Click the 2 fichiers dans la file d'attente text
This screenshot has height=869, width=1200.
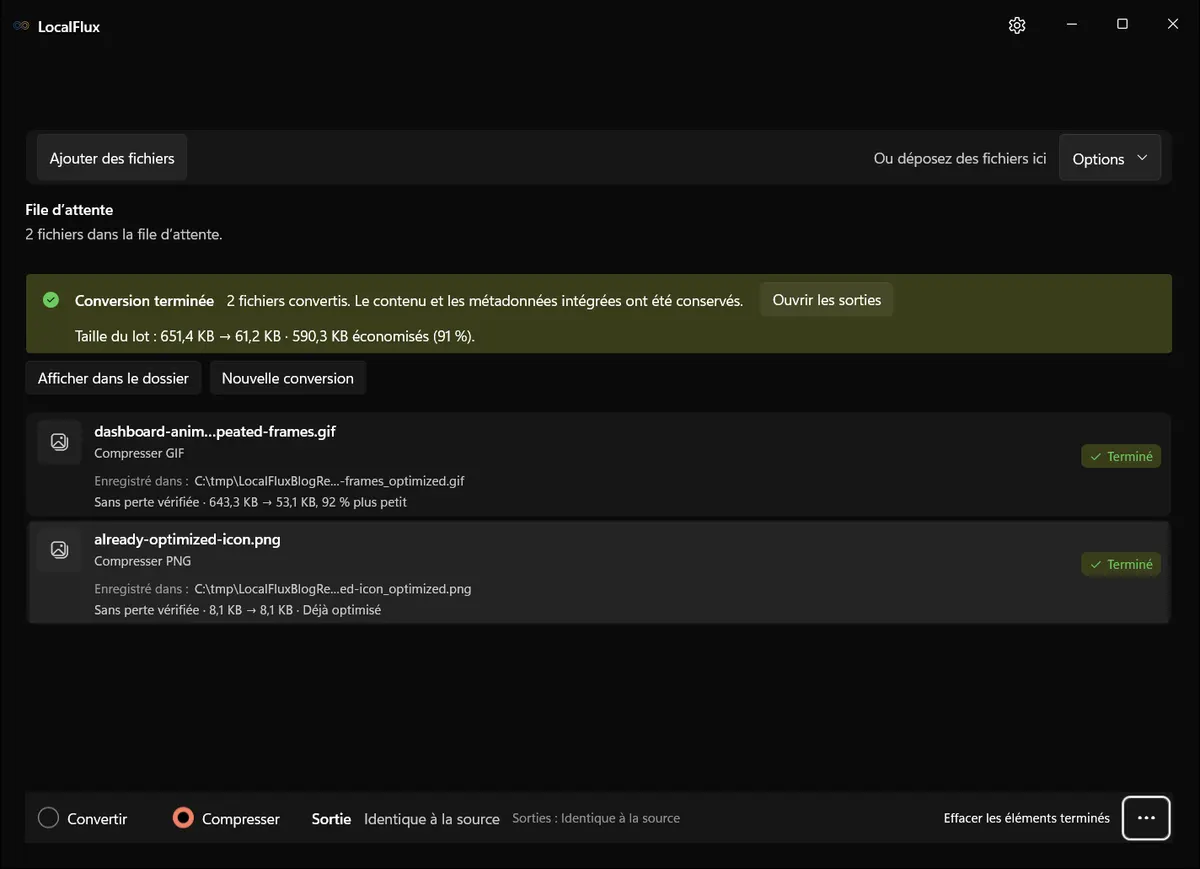124,234
